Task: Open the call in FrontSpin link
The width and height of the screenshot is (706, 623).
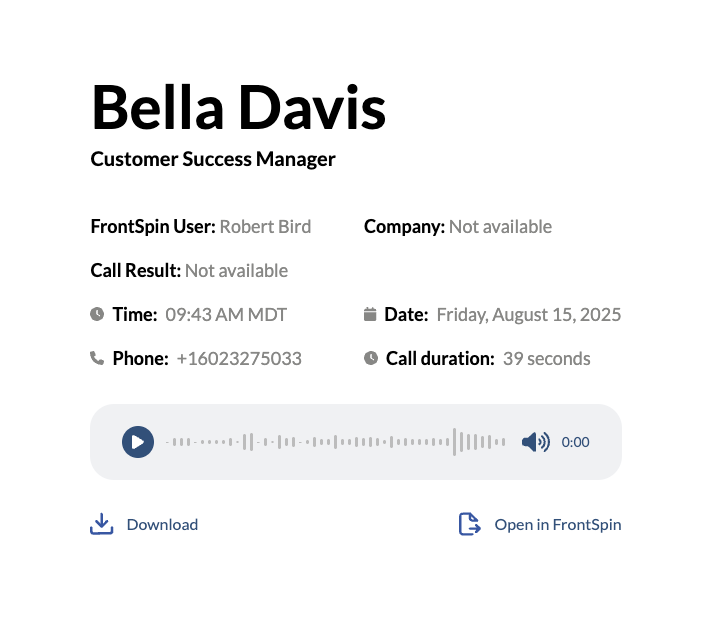Action: click(x=558, y=524)
